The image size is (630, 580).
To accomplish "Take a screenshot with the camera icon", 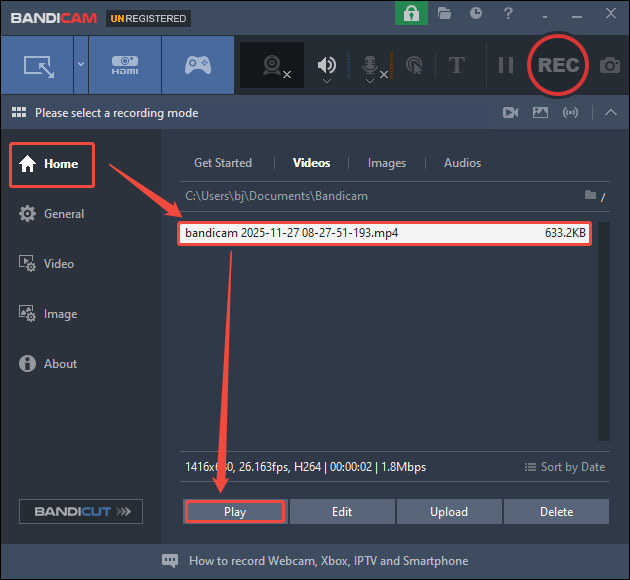I will [610, 65].
